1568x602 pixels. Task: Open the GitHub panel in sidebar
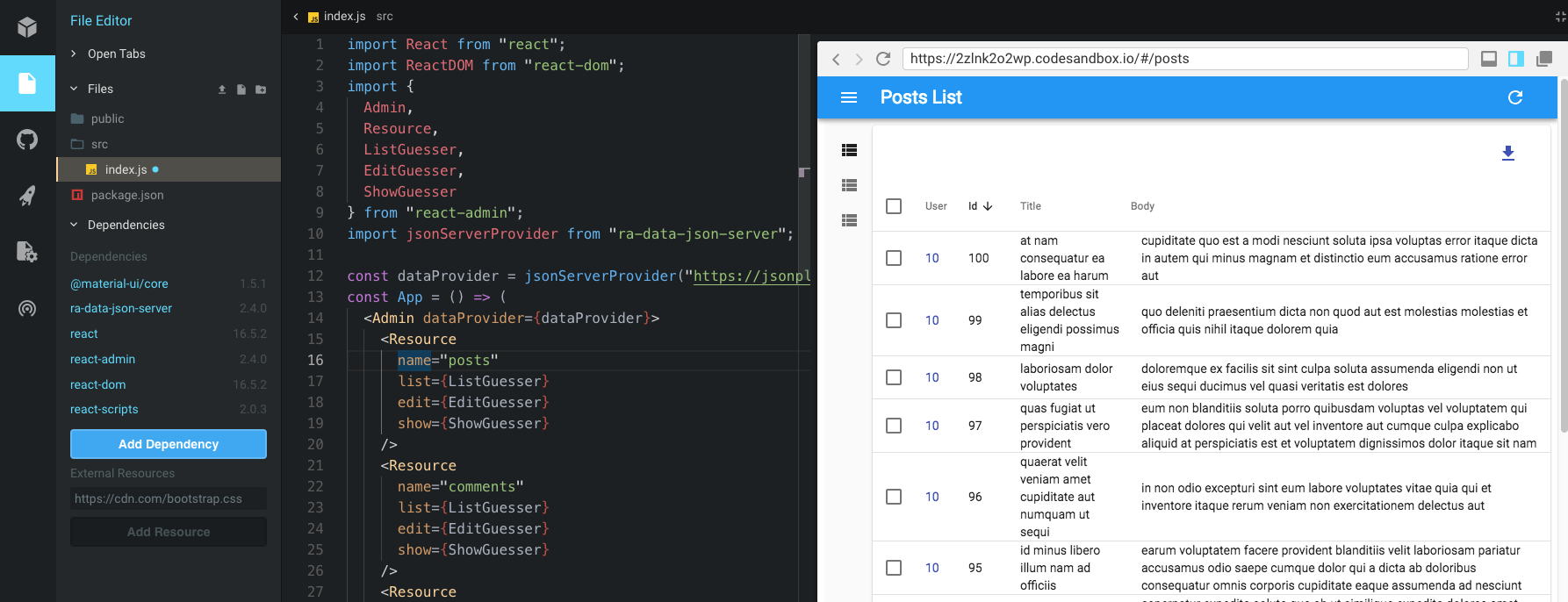27,140
